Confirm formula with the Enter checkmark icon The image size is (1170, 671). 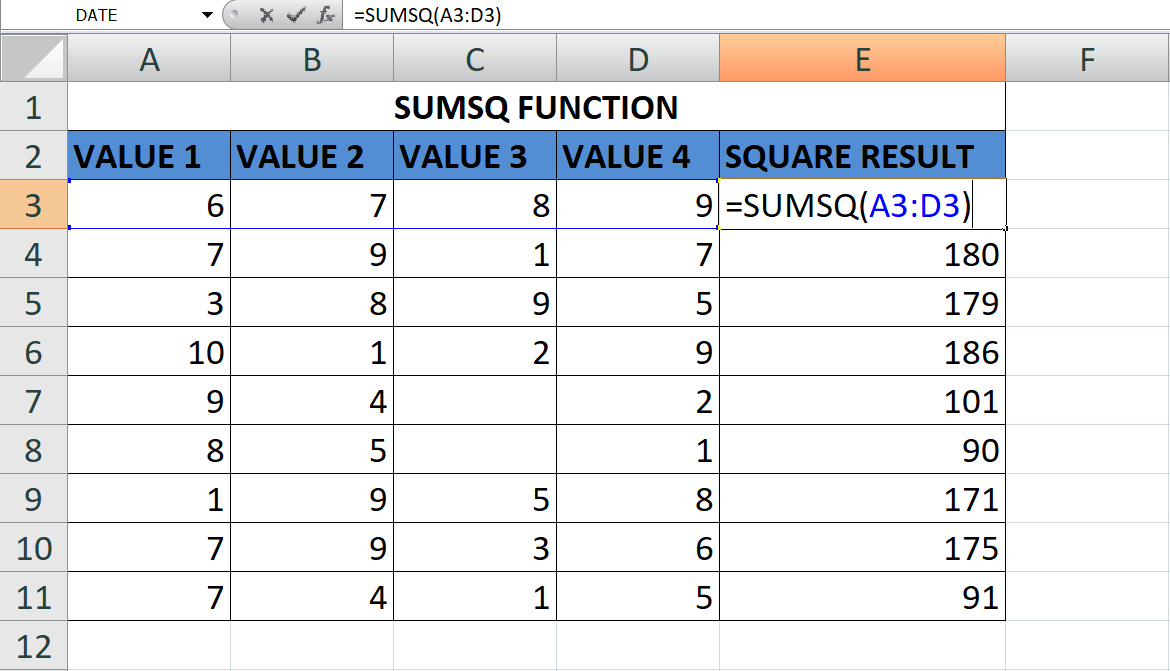point(295,15)
